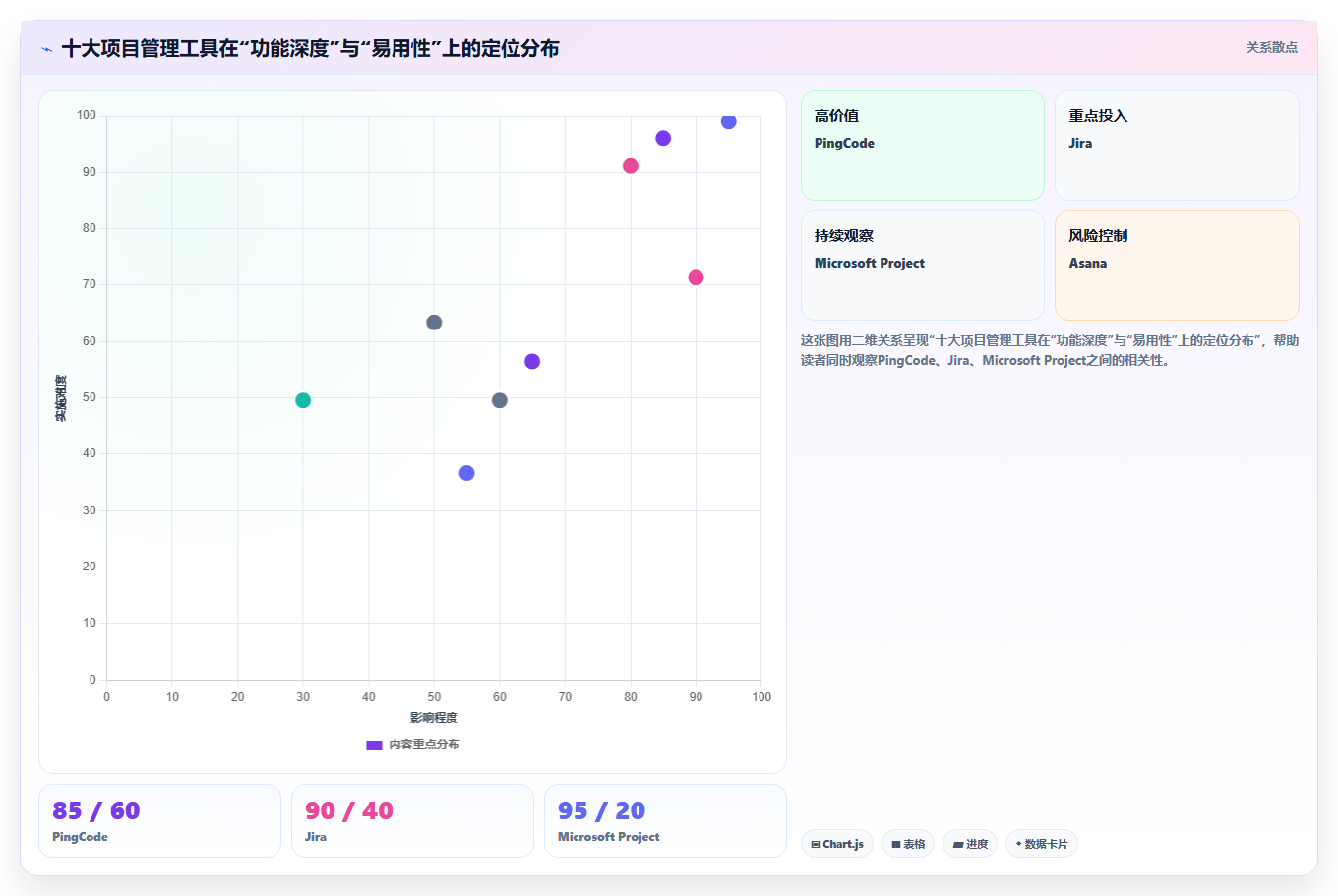Select the 表格 chip
This screenshot has width=1338, height=896.
[908, 844]
